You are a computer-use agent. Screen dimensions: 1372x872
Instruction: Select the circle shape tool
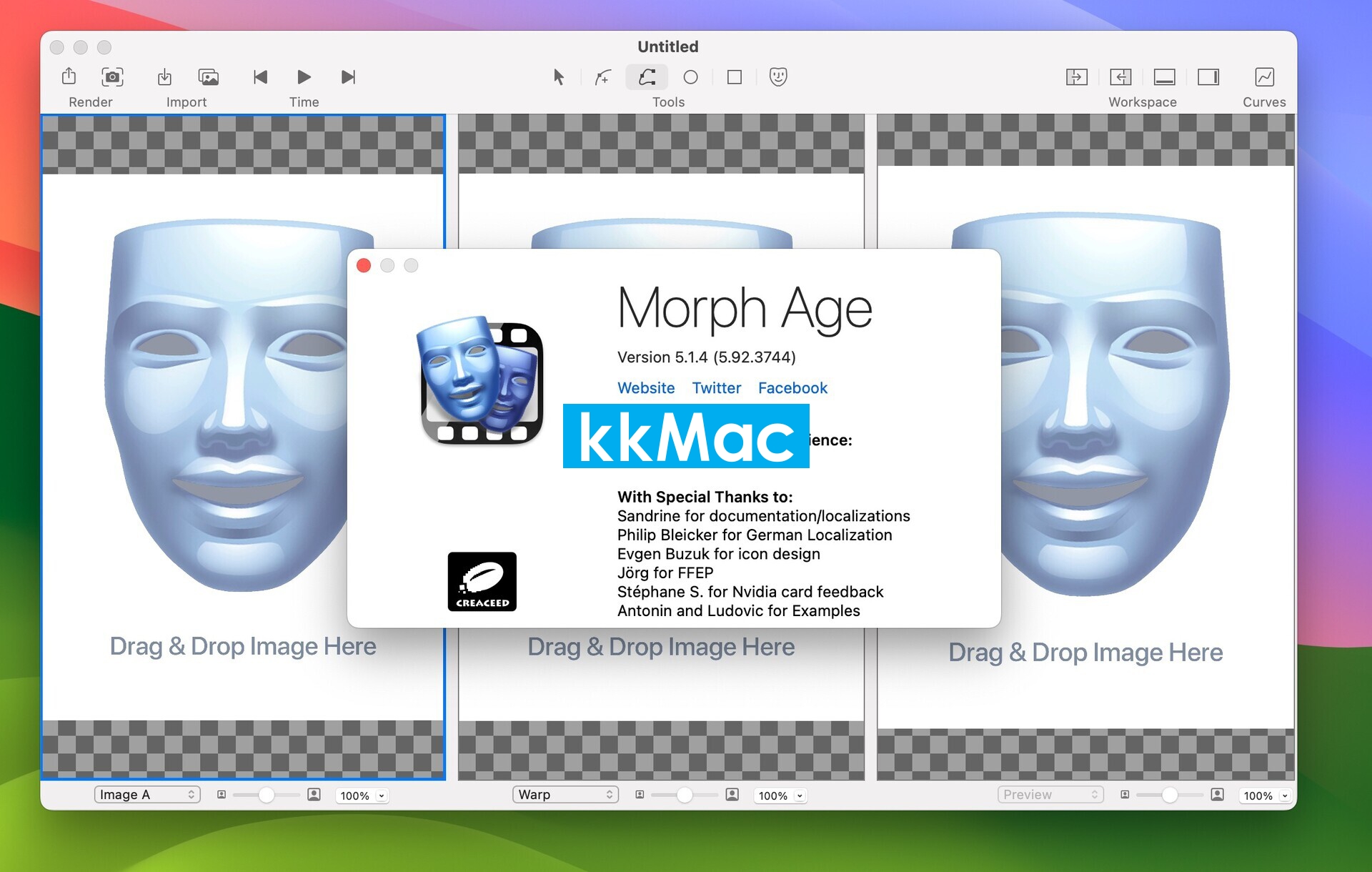pos(690,76)
